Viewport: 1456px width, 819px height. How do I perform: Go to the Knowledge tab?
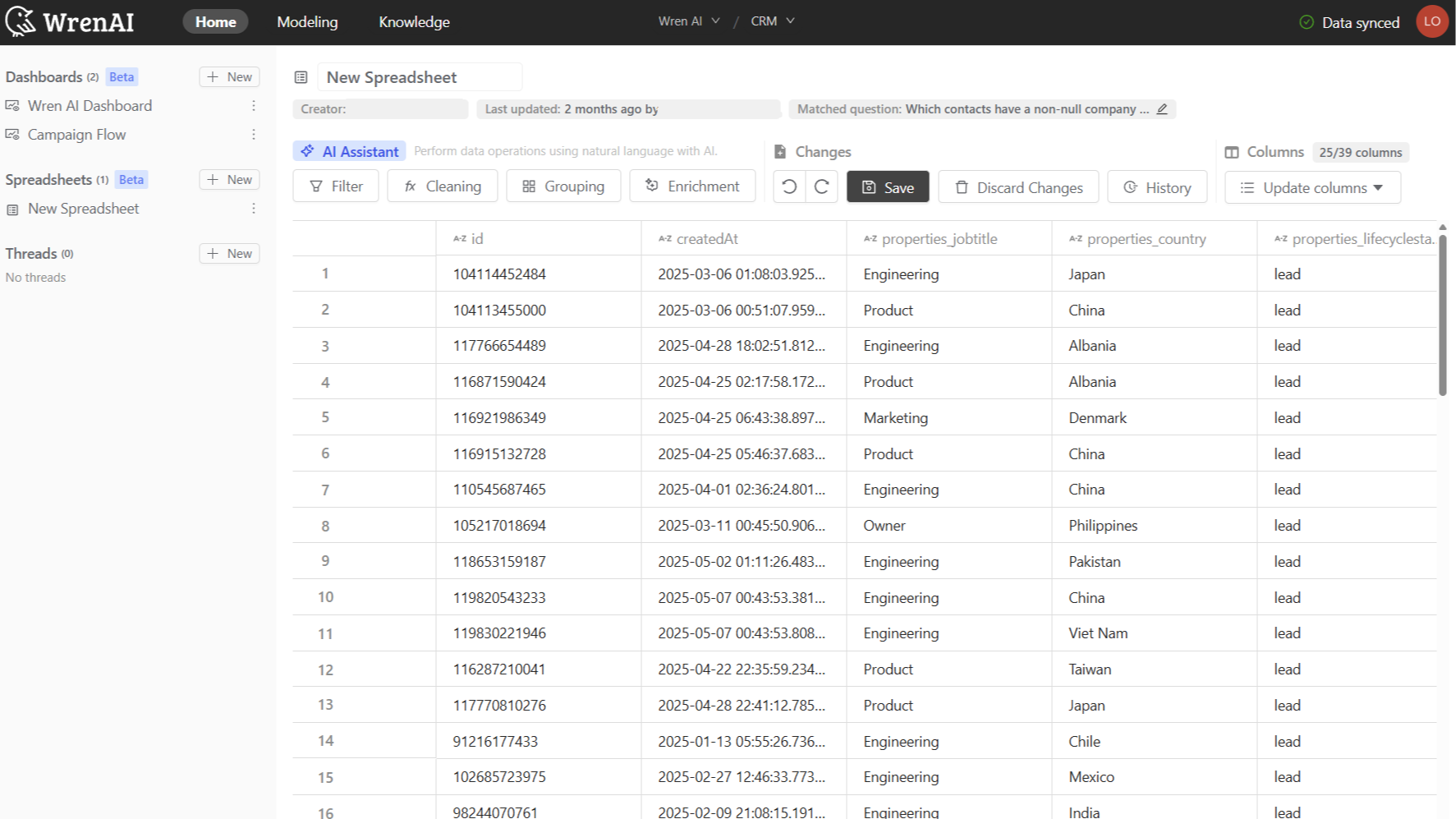(414, 22)
